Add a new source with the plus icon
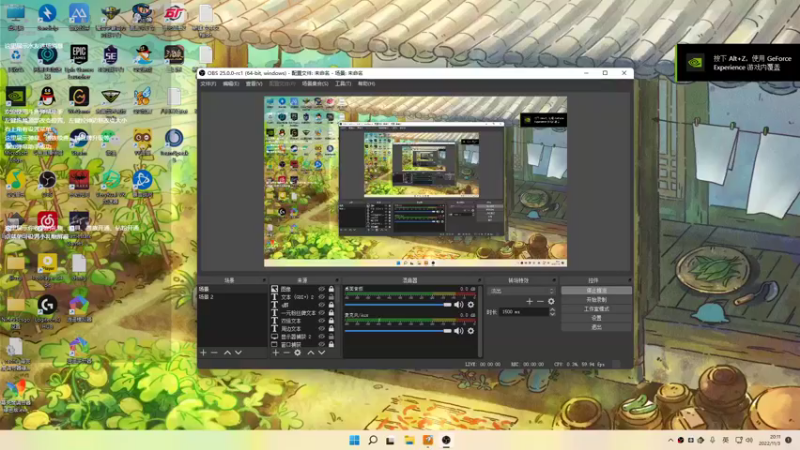This screenshot has width=800, height=450. pyautogui.click(x=276, y=353)
